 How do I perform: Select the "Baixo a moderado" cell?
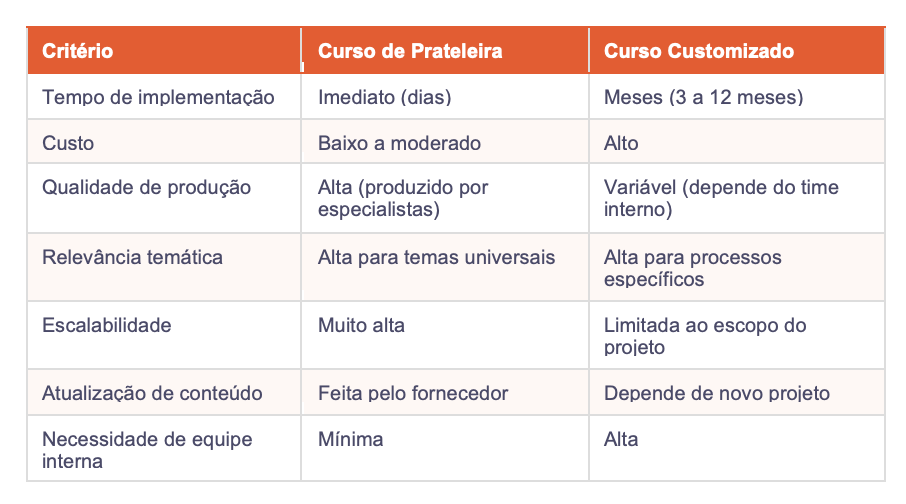point(399,143)
